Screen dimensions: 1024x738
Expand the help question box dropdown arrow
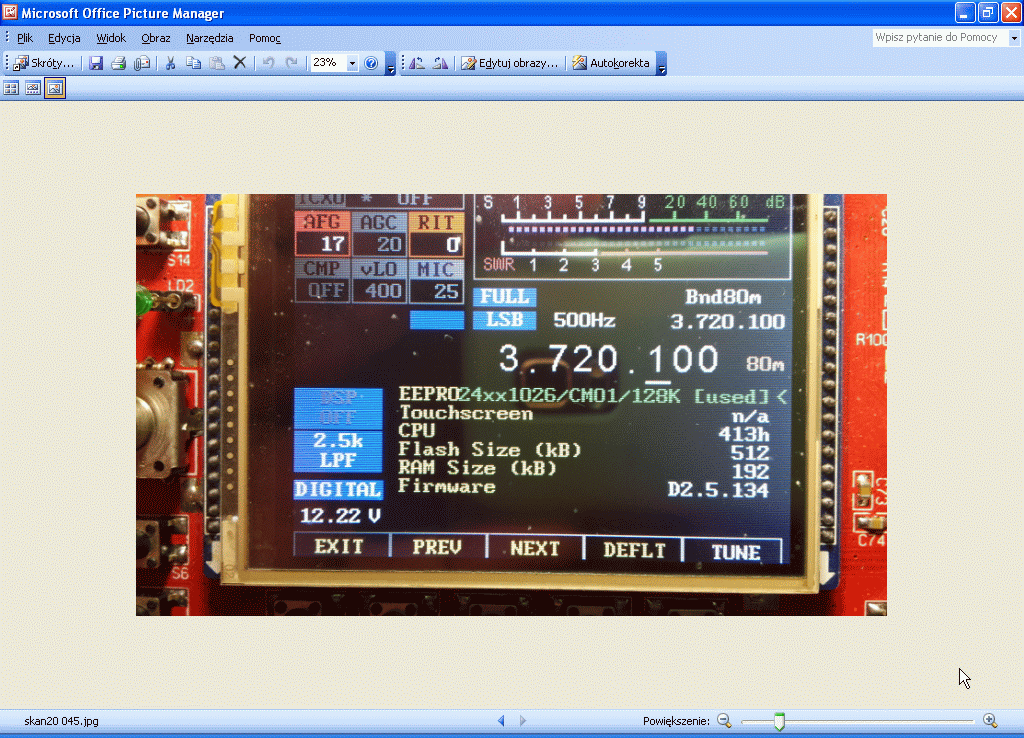coord(1014,38)
